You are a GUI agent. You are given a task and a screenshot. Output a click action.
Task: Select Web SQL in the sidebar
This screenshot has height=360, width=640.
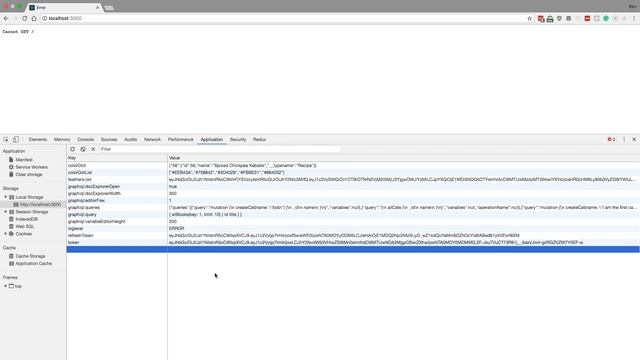coord(24,227)
